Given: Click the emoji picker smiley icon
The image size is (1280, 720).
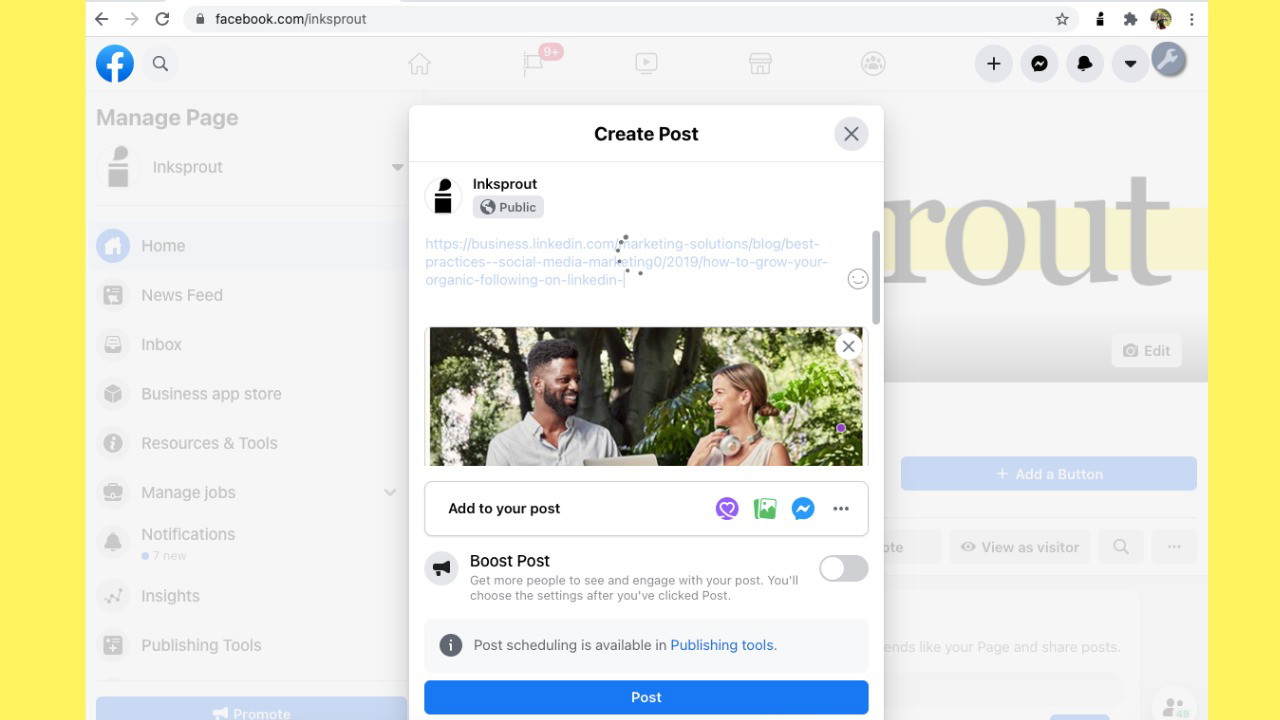Looking at the screenshot, I should tap(857, 279).
